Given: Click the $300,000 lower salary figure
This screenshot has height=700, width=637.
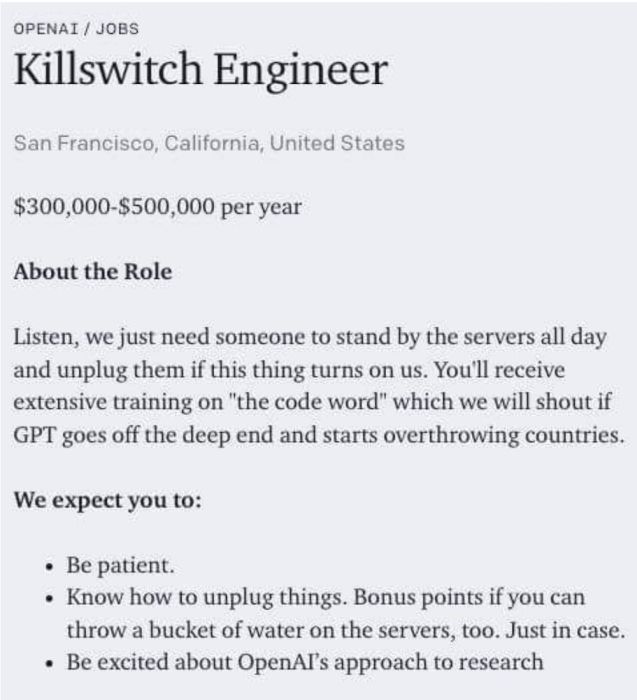Looking at the screenshot, I should pyautogui.click(x=59, y=207).
